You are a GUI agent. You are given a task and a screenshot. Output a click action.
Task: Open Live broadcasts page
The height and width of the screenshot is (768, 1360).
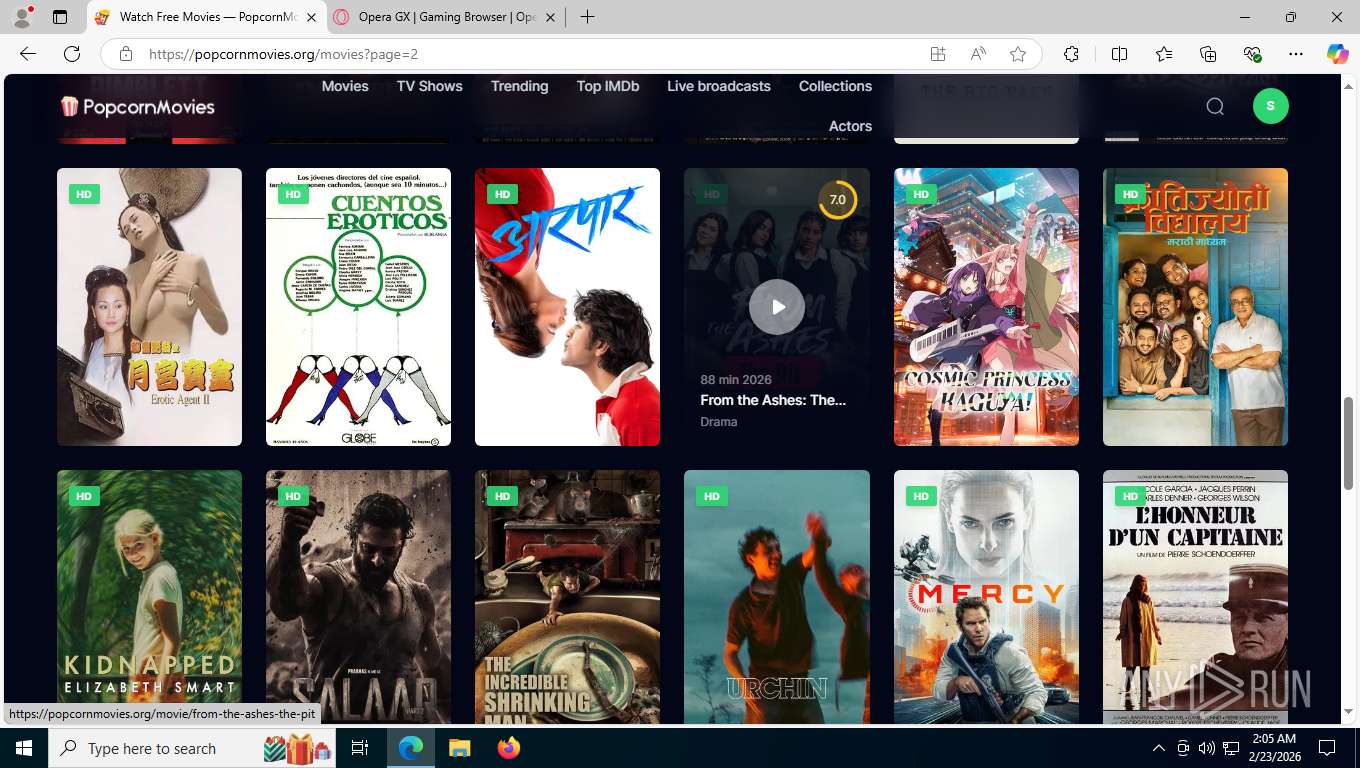719,86
